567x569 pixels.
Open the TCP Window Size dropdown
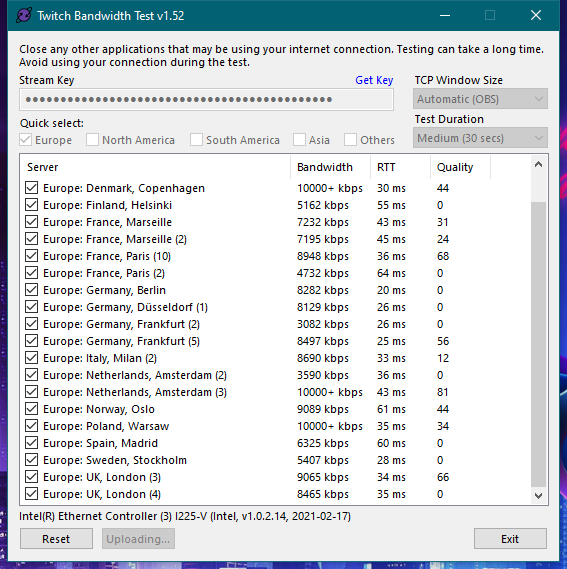coord(480,99)
